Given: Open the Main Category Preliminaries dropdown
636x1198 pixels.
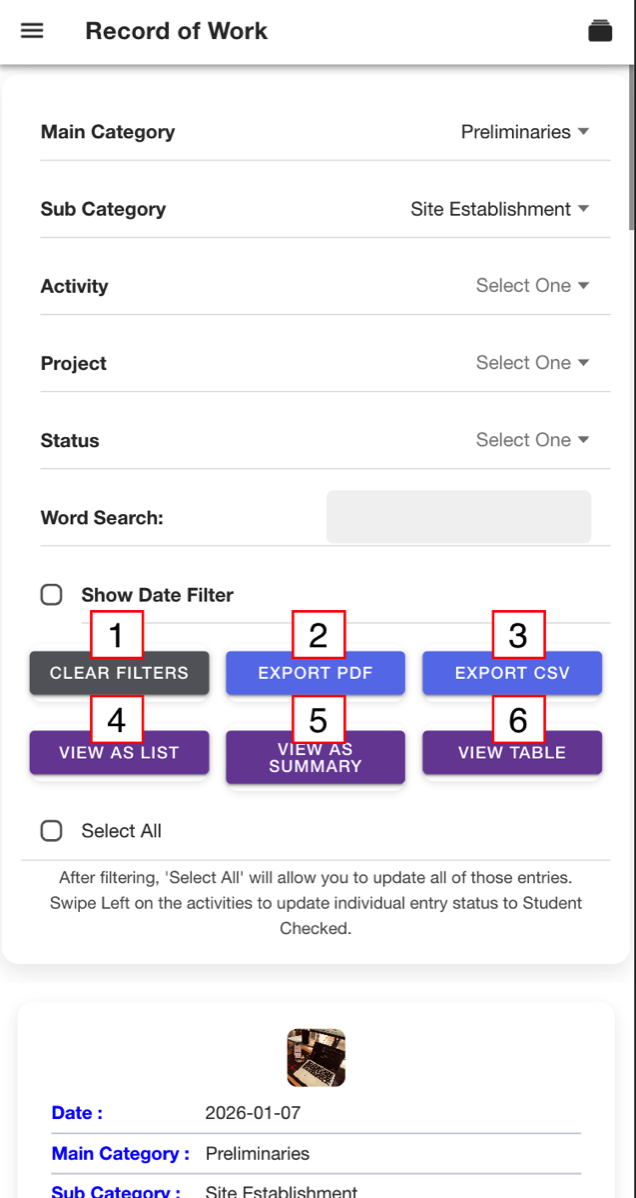Looking at the screenshot, I should [525, 132].
